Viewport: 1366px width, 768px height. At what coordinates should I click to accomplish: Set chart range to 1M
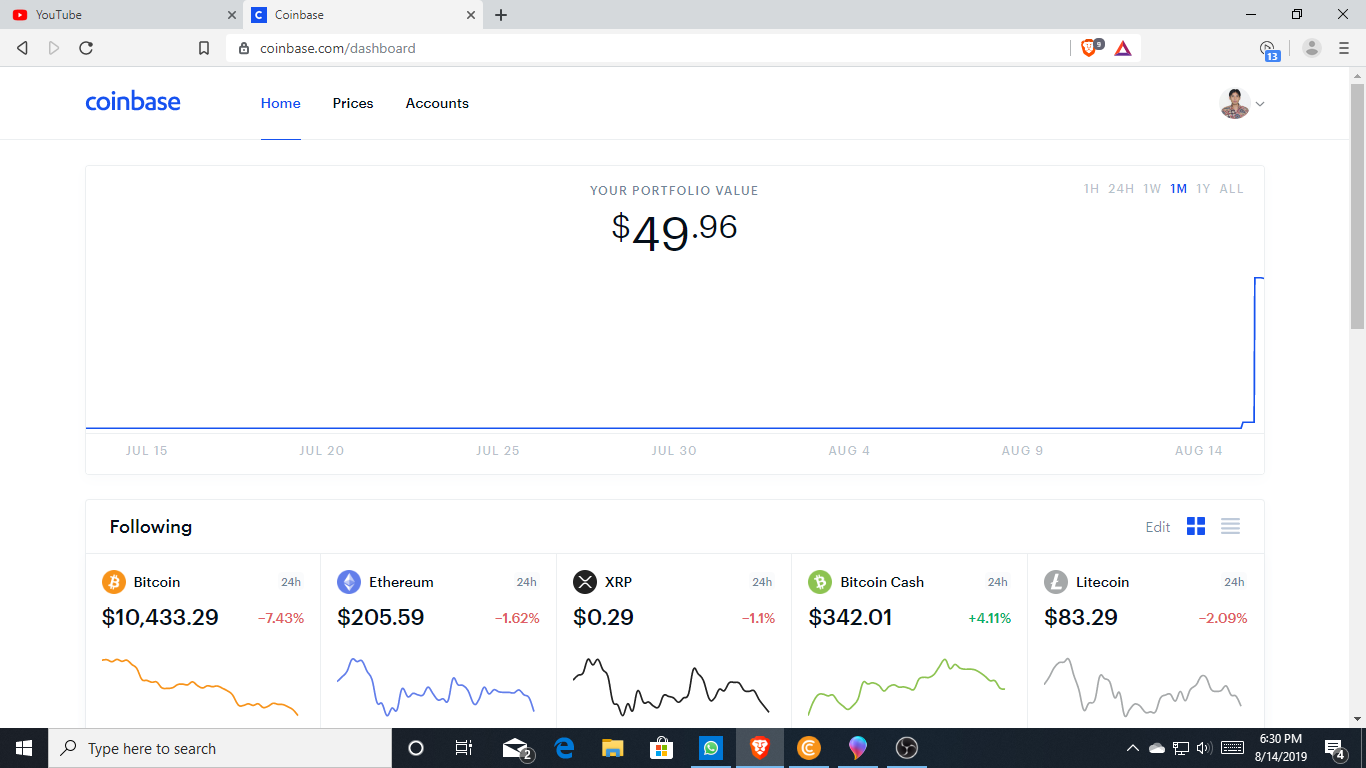[1179, 189]
